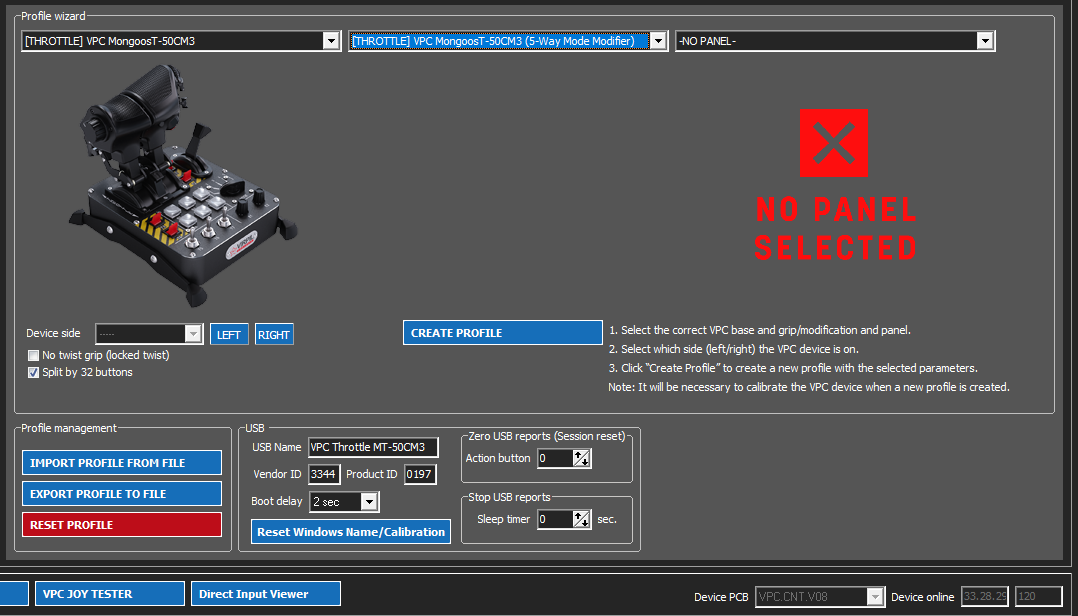1078x616 pixels.
Task: Expand the 5-Way Mode Modifier grip dropdown
Action: [x=659, y=41]
